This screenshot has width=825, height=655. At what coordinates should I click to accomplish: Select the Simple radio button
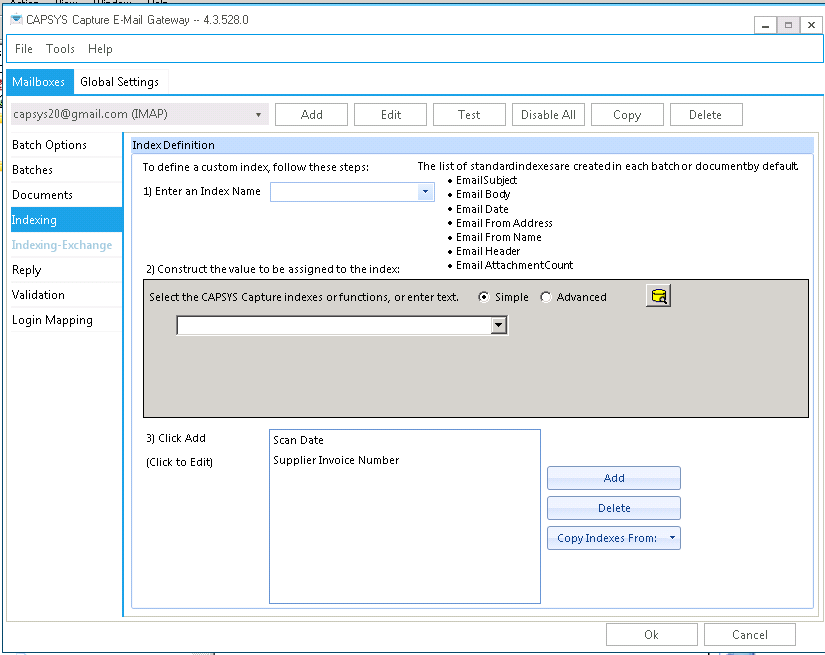click(484, 297)
